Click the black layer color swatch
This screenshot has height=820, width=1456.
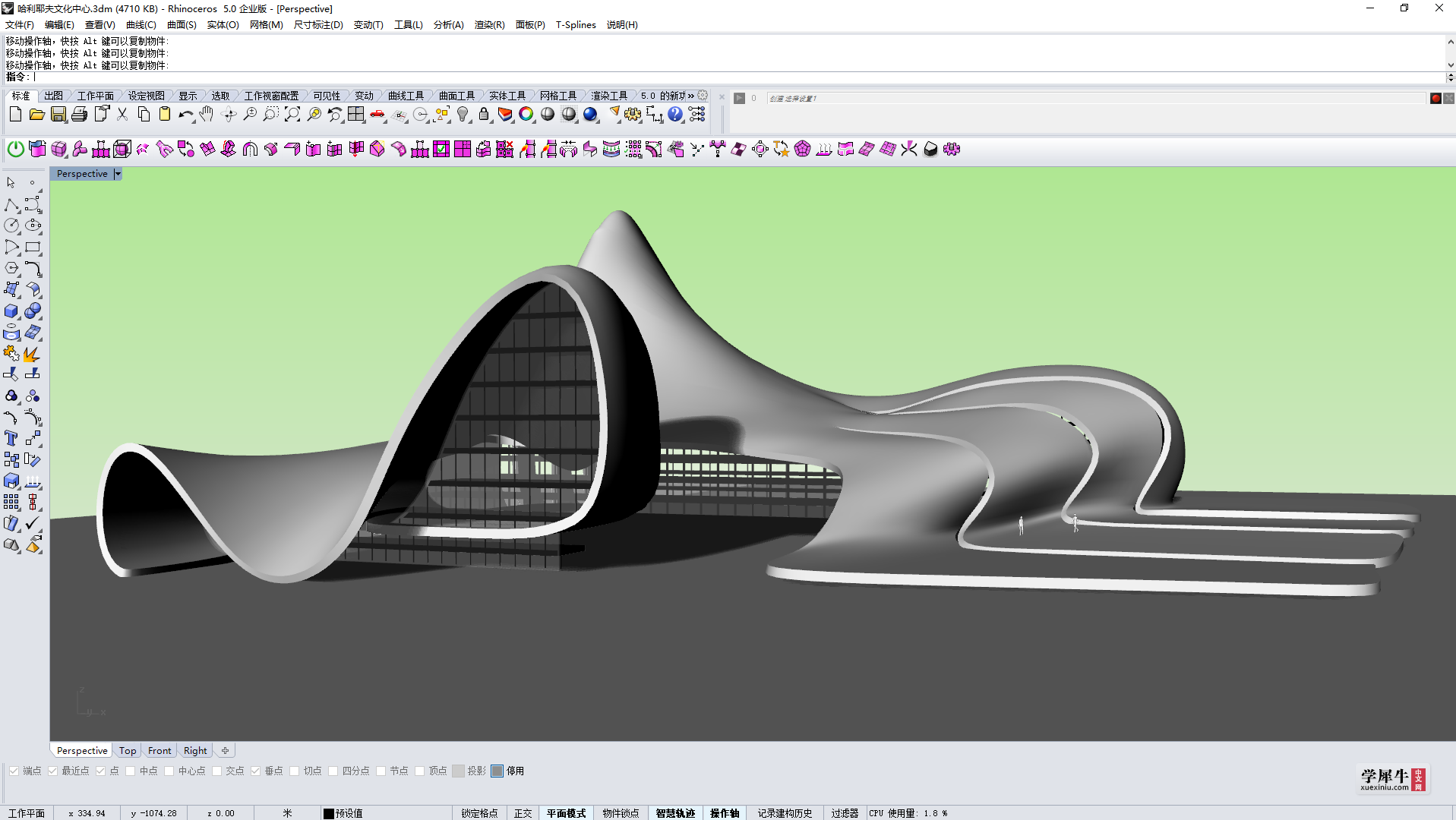point(329,813)
